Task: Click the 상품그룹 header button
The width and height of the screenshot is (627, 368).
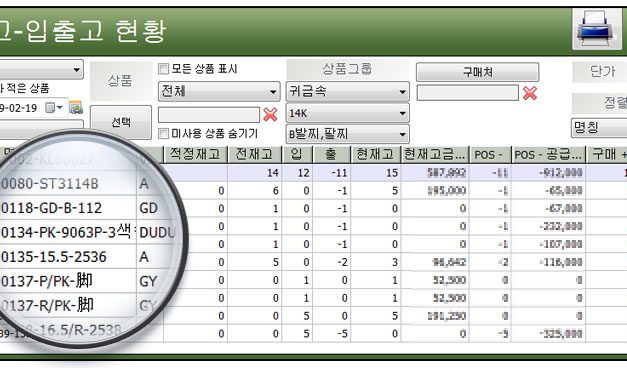Action: 347,69
